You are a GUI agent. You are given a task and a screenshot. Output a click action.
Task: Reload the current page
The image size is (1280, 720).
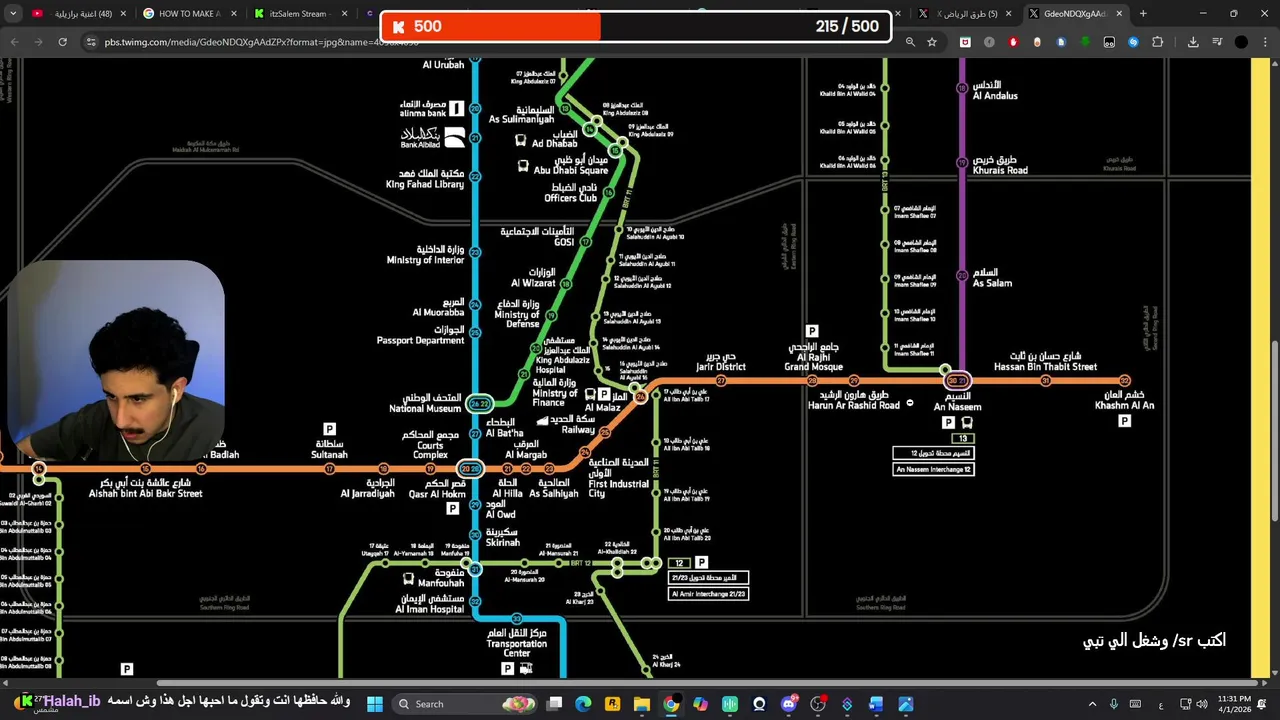click(x=62, y=42)
